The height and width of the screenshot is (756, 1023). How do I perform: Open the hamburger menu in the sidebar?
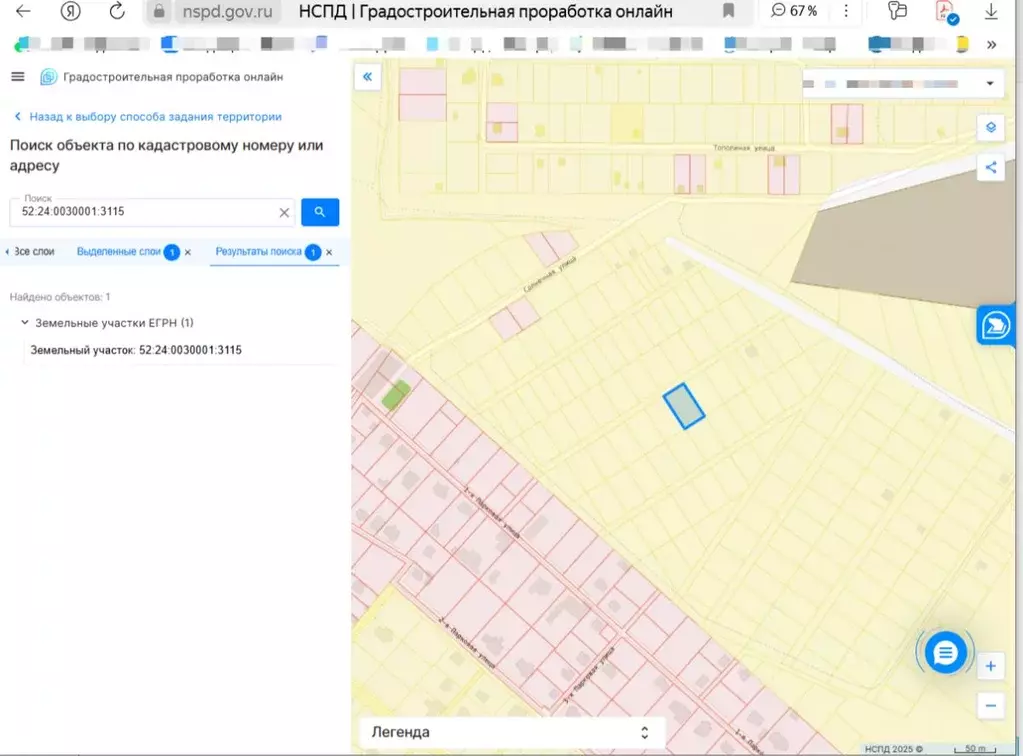pos(17,77)
